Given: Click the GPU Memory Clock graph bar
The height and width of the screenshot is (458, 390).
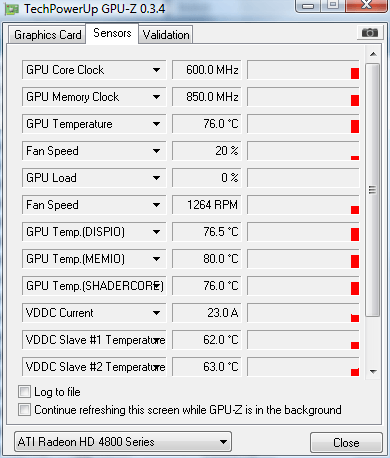Looking at the screenshot, I should pos(303,97).
